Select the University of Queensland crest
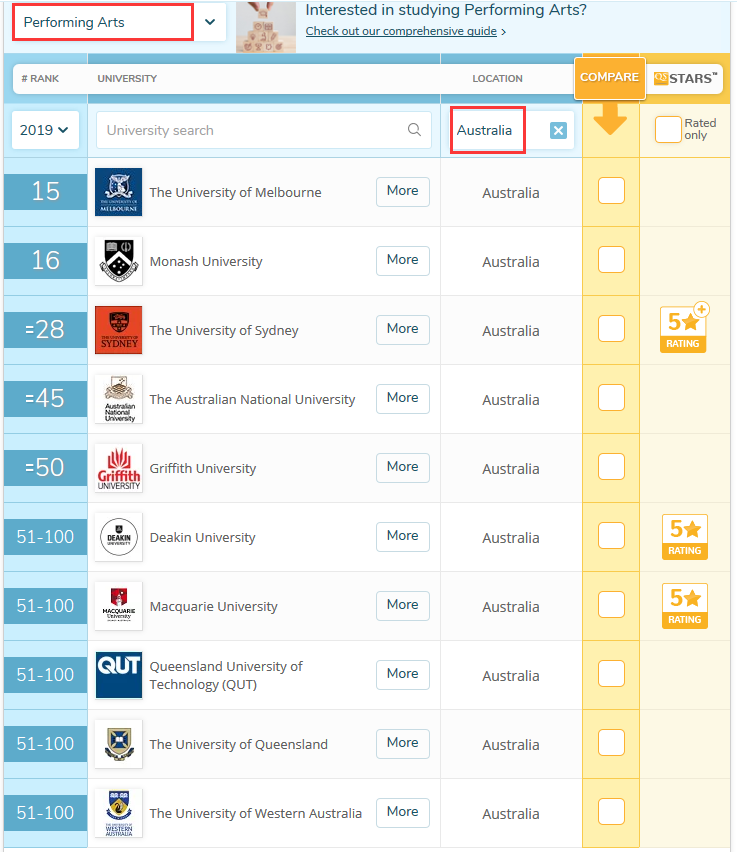The height and width of the screenshot is (852, 737). click(x=118, y=744)
